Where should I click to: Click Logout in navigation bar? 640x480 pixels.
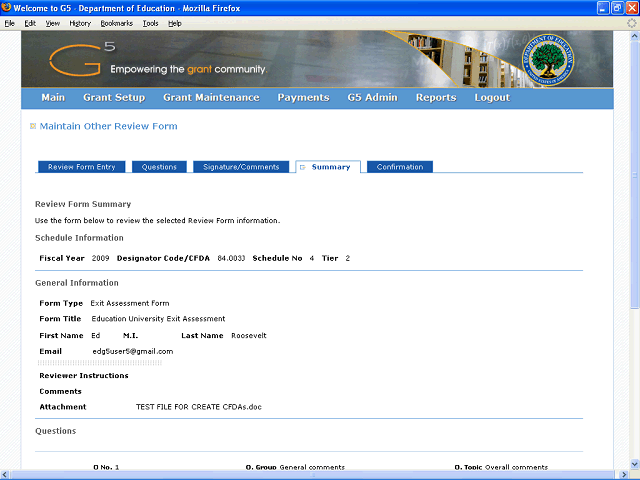click(492, 98)
